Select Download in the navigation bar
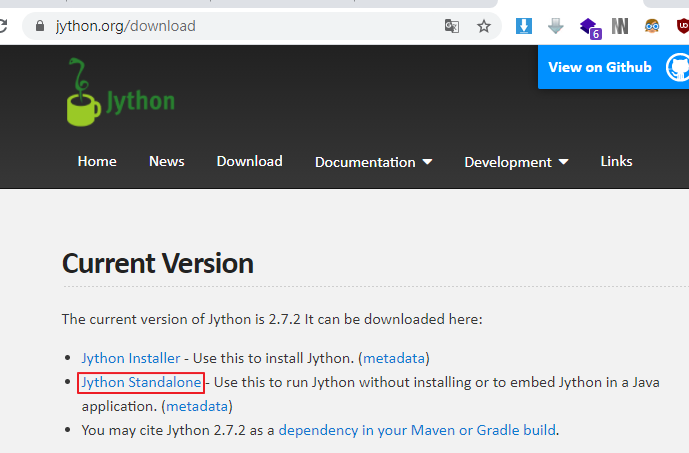This screenshot has width=689, height=453. point(249,161)
